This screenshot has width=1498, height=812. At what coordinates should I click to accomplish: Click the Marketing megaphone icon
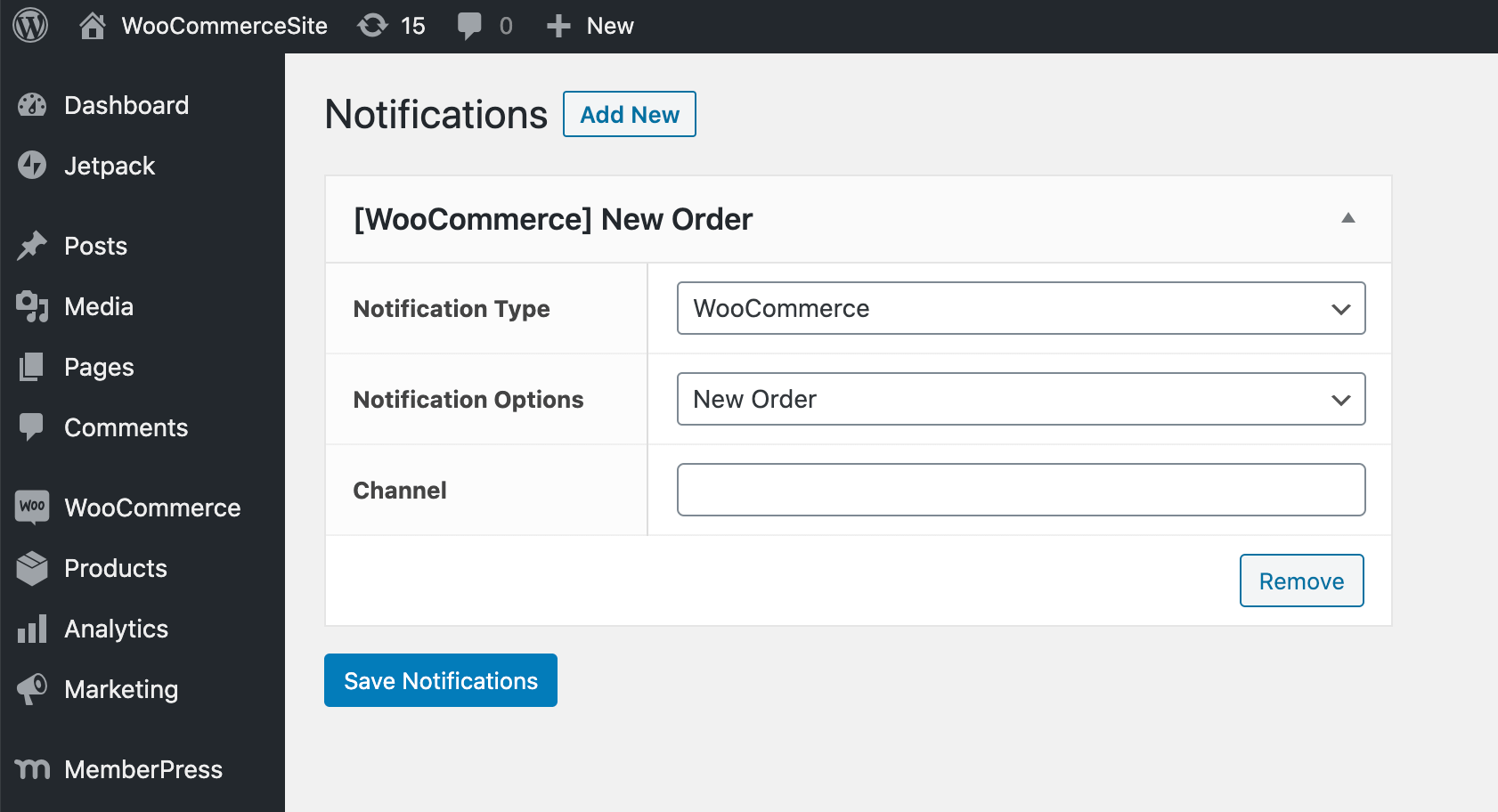click(x=32, y=689)
